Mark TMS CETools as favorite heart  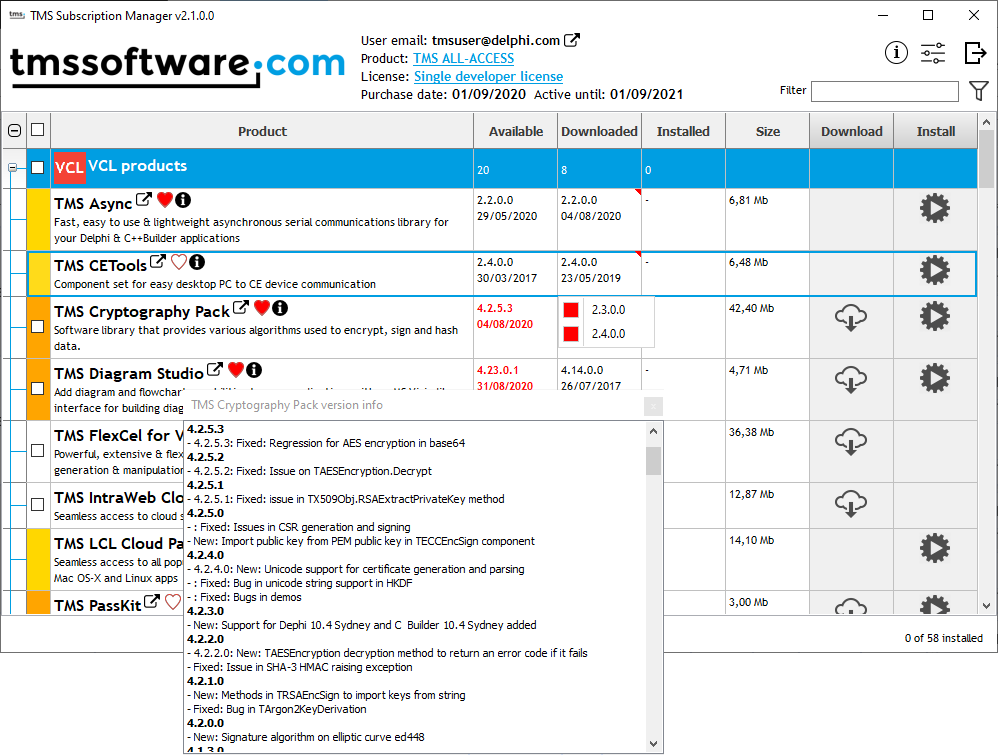[x=179, y=262]
